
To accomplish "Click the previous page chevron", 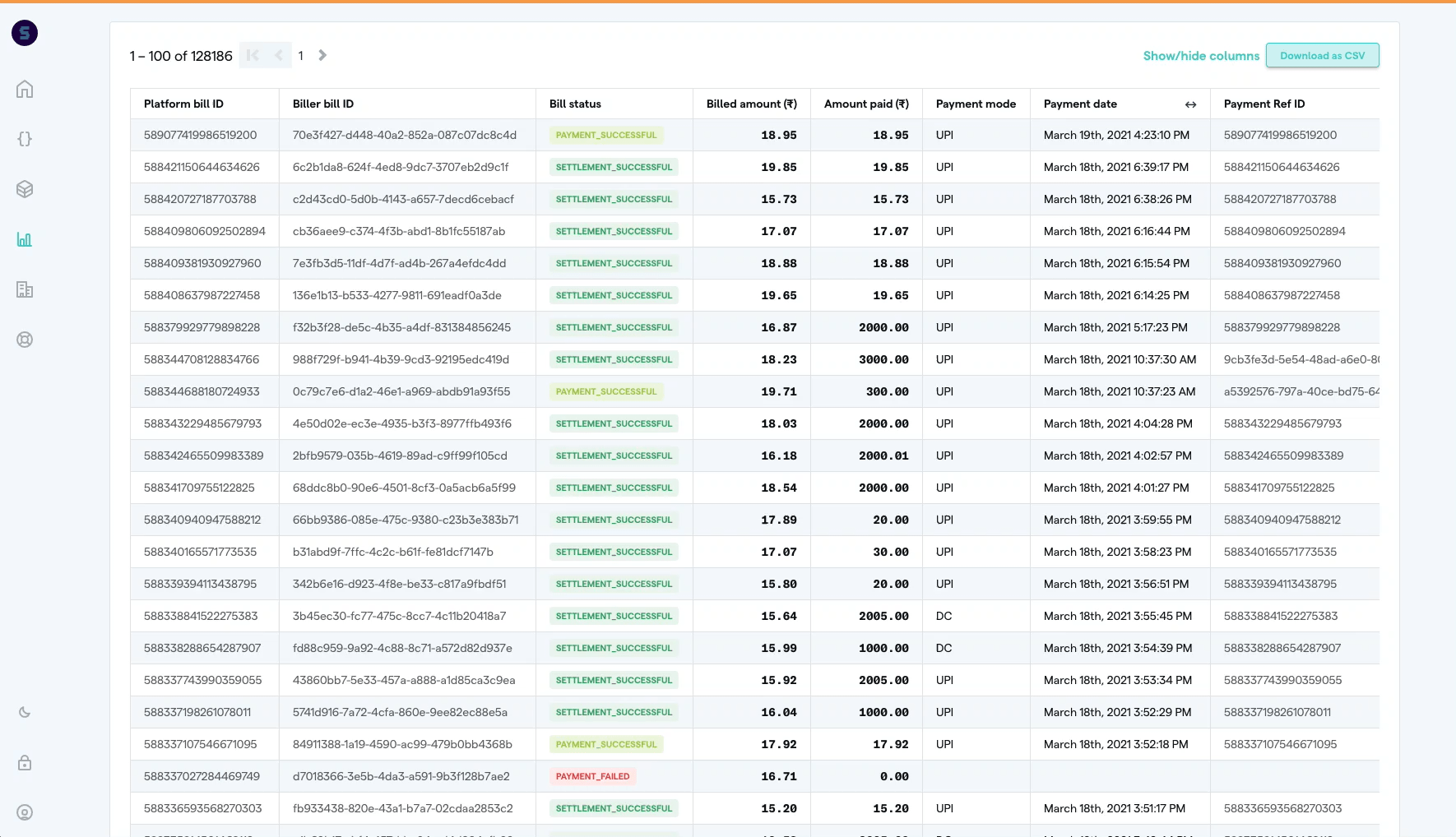I will [279, 55].
